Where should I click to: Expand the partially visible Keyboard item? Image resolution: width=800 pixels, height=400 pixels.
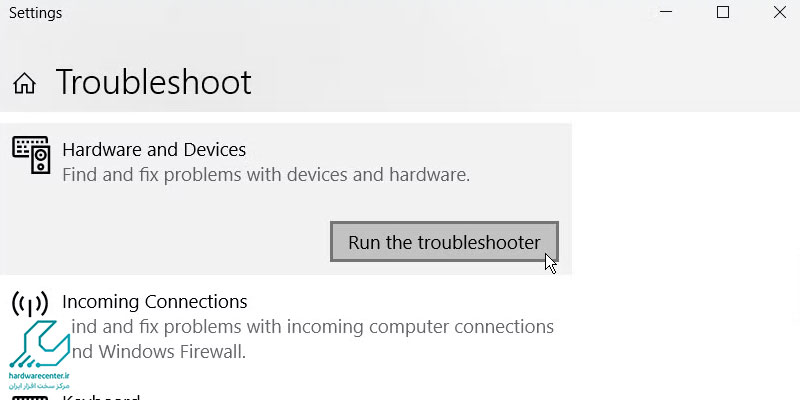101,396
